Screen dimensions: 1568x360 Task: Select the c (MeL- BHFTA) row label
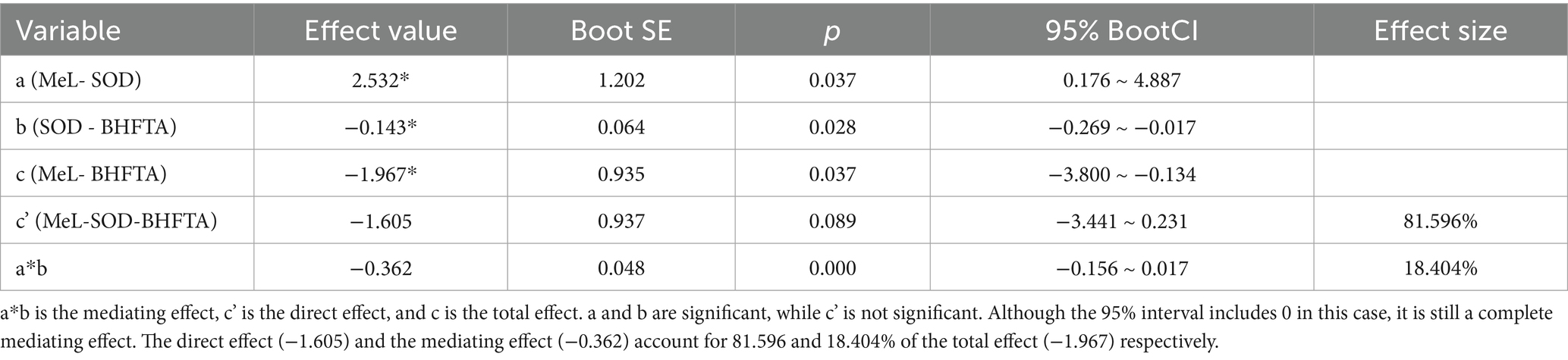tap(91, 174)
